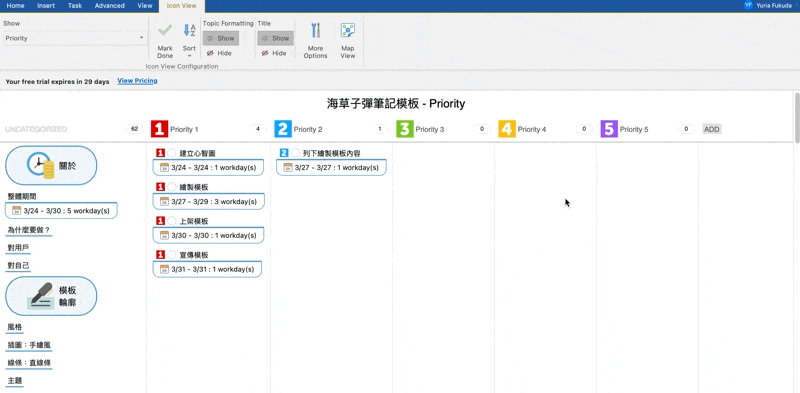Select the 風格 topic
Screen dimensions: 800x393
15,327
